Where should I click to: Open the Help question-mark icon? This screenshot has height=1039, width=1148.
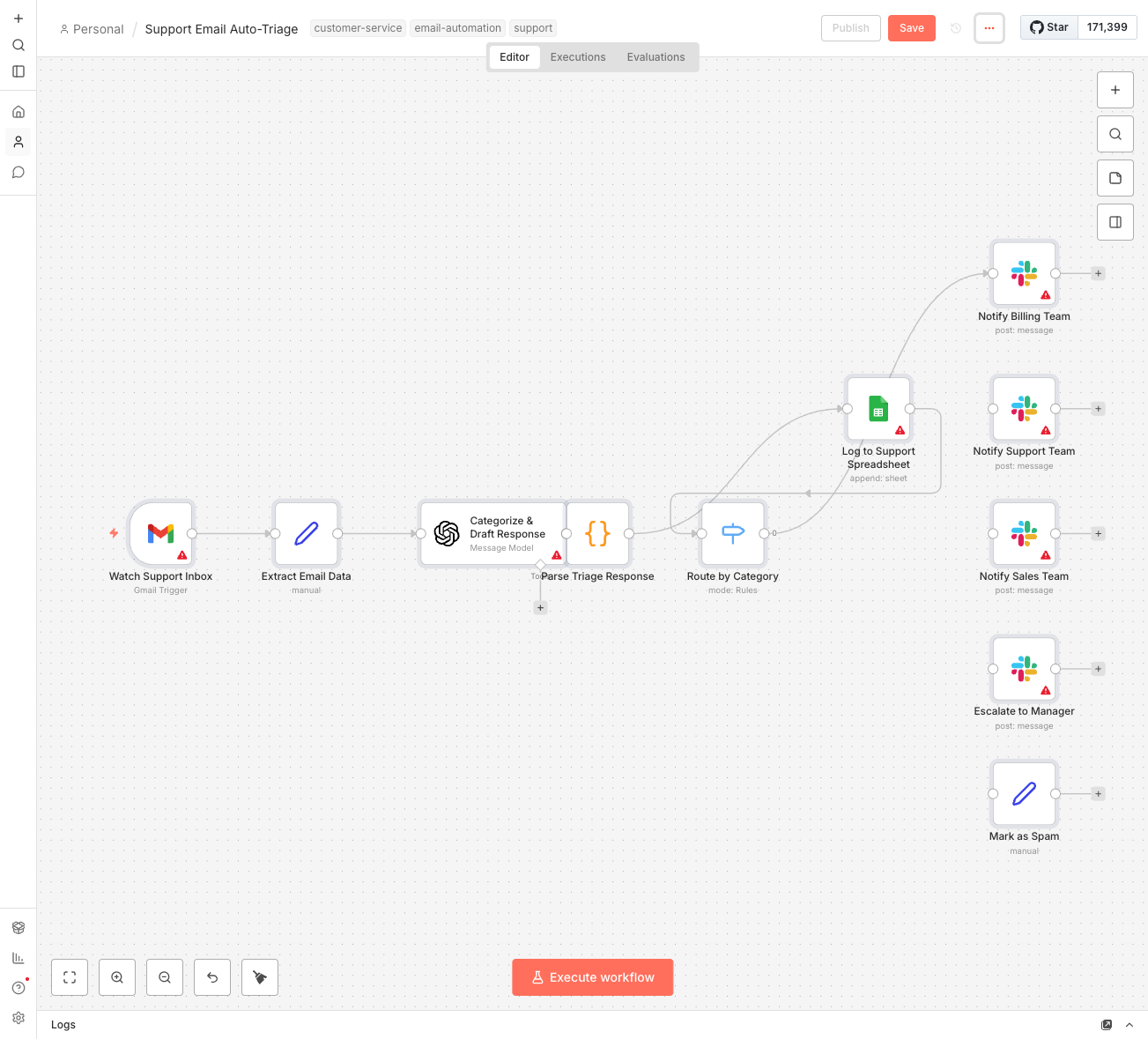(19, 988)
